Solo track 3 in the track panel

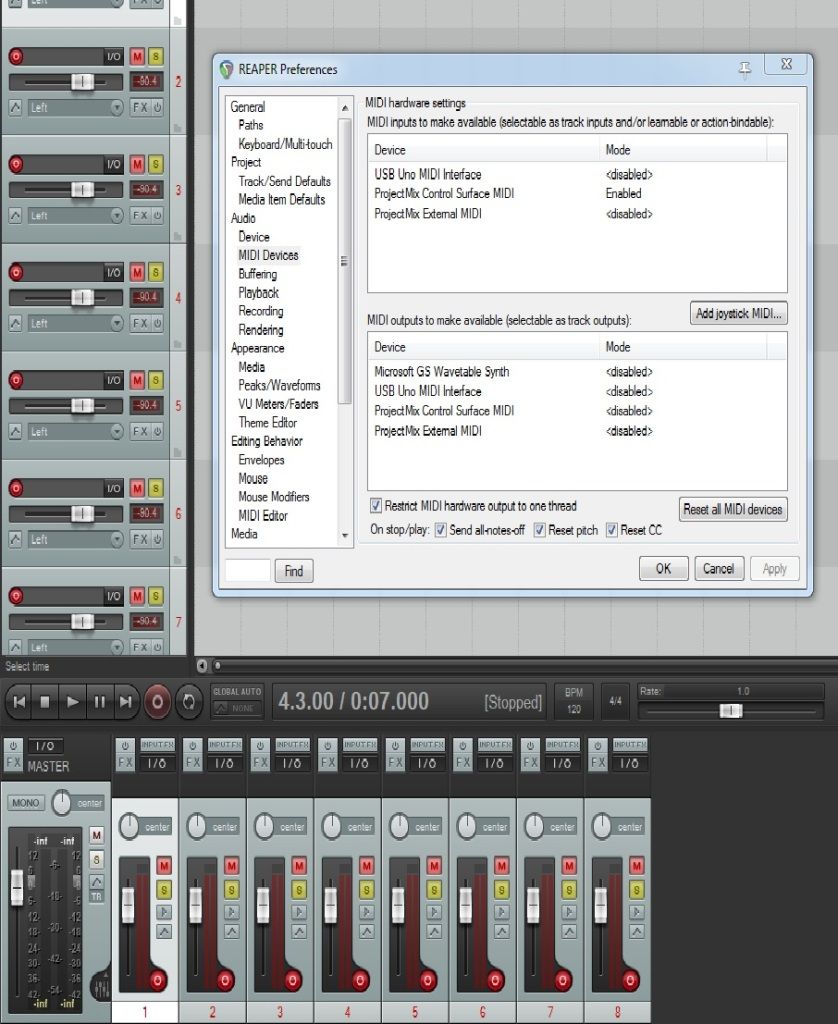155,165
